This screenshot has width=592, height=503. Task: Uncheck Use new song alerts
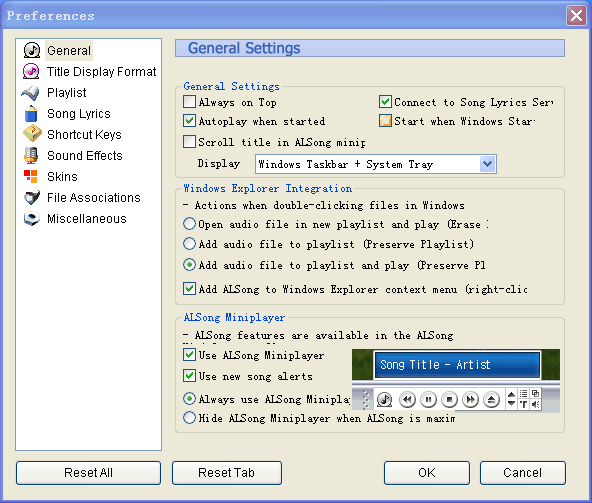point(190,376)
